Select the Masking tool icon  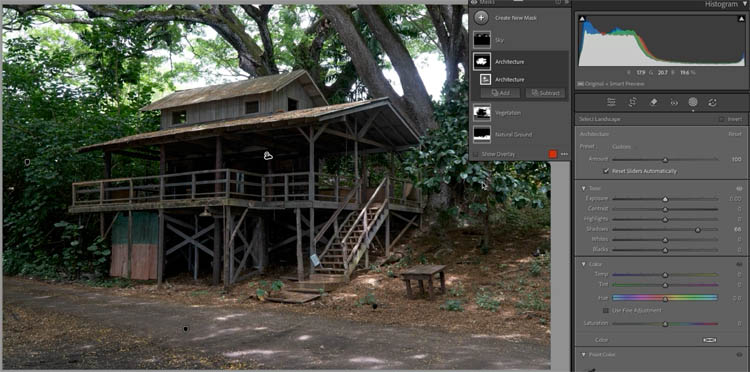tap(693, 102)
